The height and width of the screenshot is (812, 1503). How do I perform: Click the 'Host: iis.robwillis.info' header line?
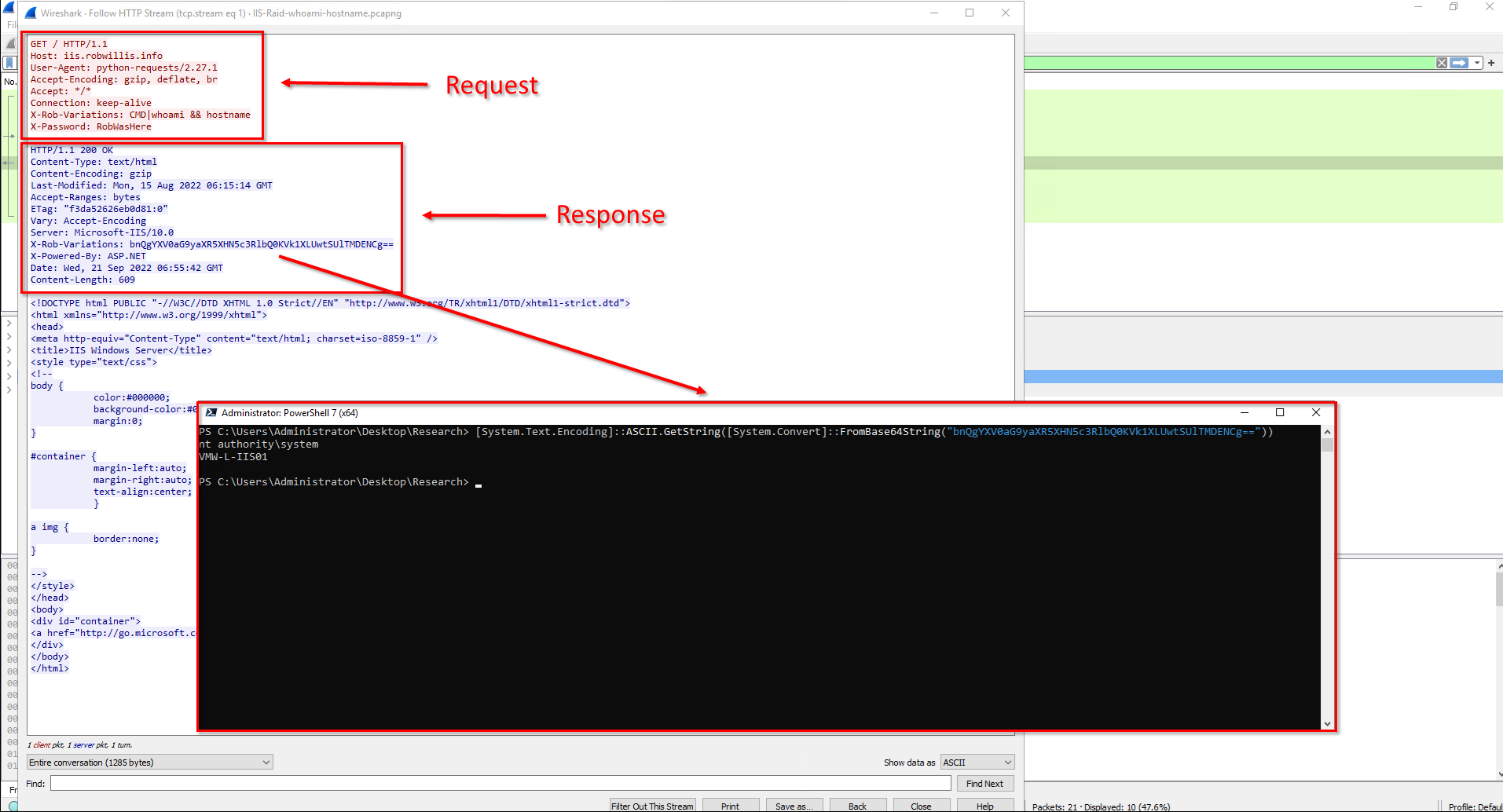click(97, 56)
